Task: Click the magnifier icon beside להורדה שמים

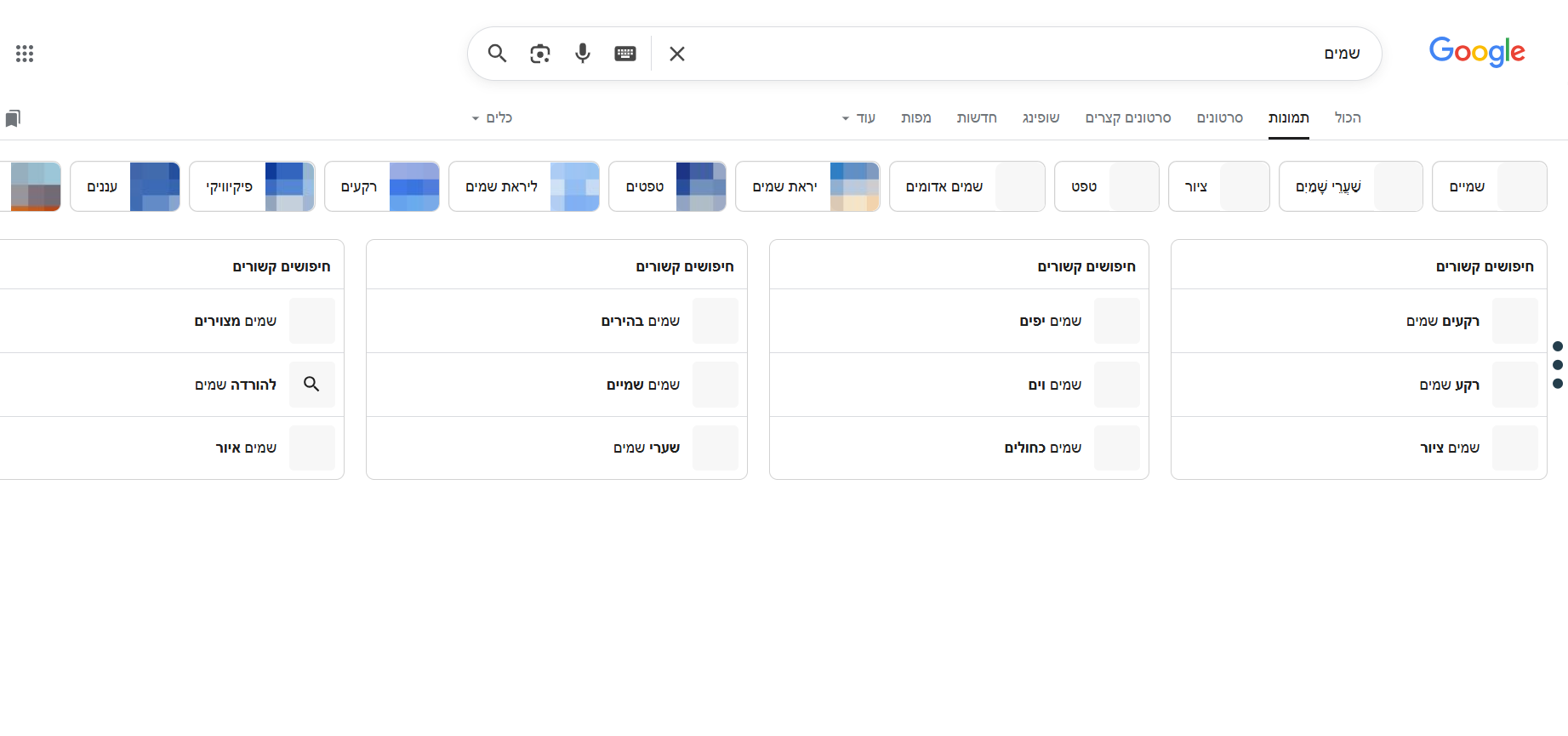Action: (x=312, y=385)
